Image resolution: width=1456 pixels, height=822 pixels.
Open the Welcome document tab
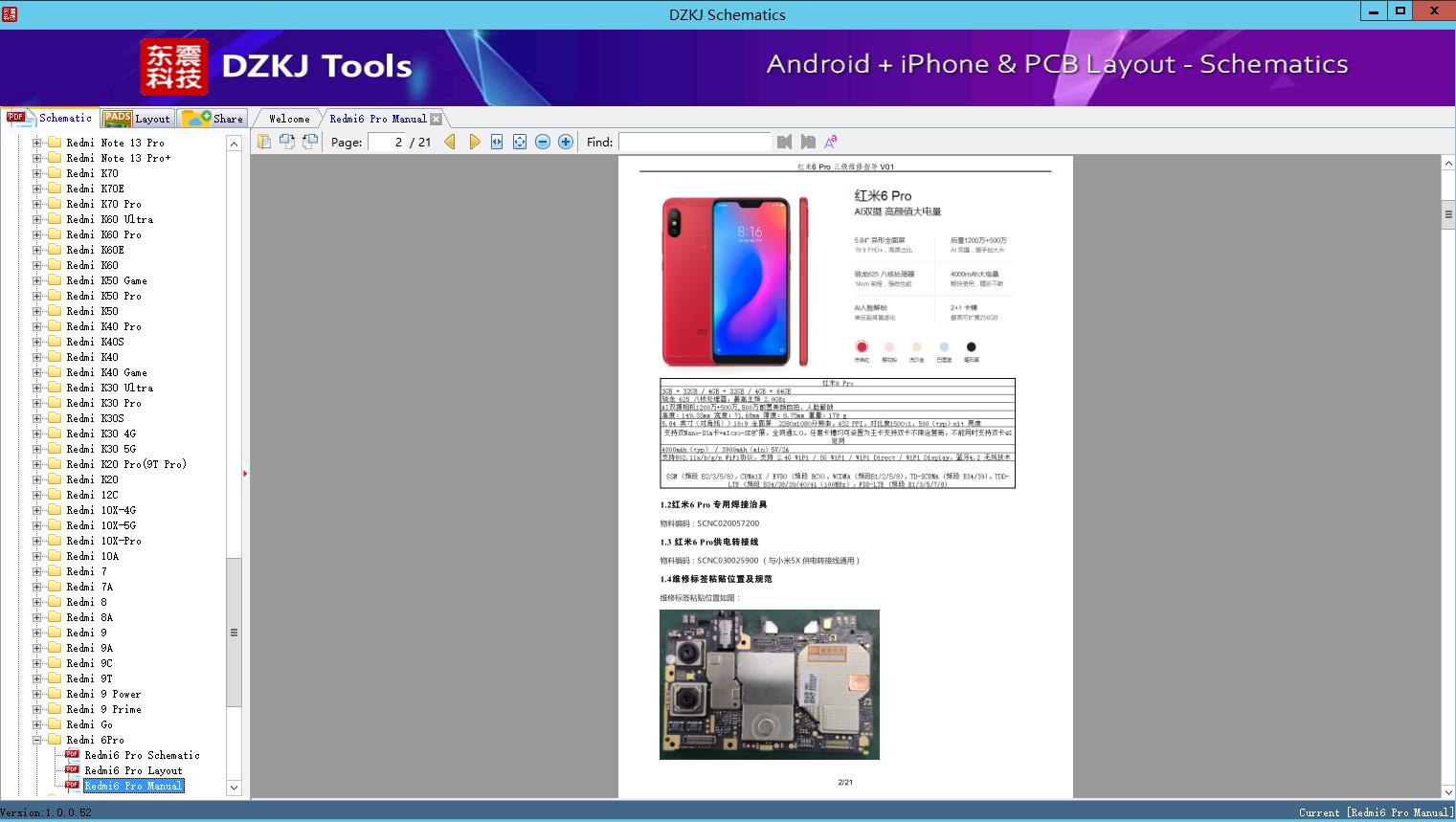289,119
